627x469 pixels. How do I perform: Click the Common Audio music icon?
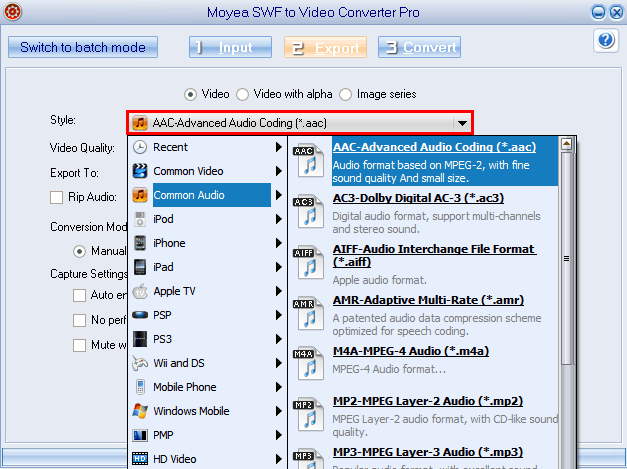pyautogui.click(x=140, y=195)
